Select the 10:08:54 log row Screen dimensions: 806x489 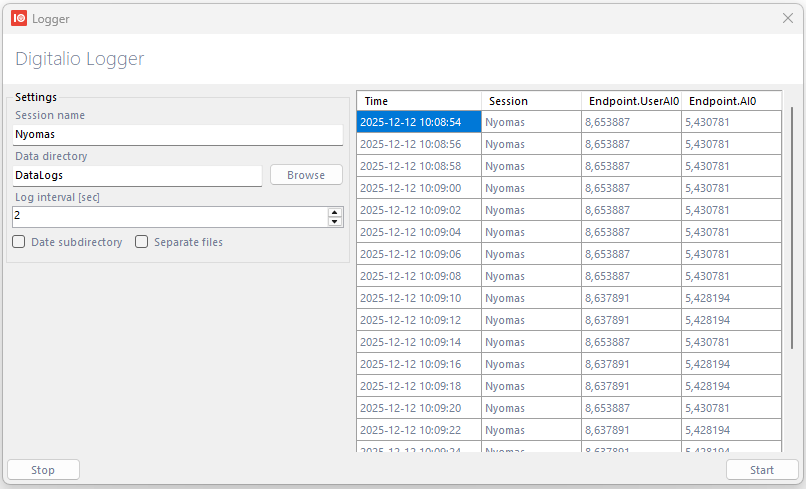click(569, 122)
